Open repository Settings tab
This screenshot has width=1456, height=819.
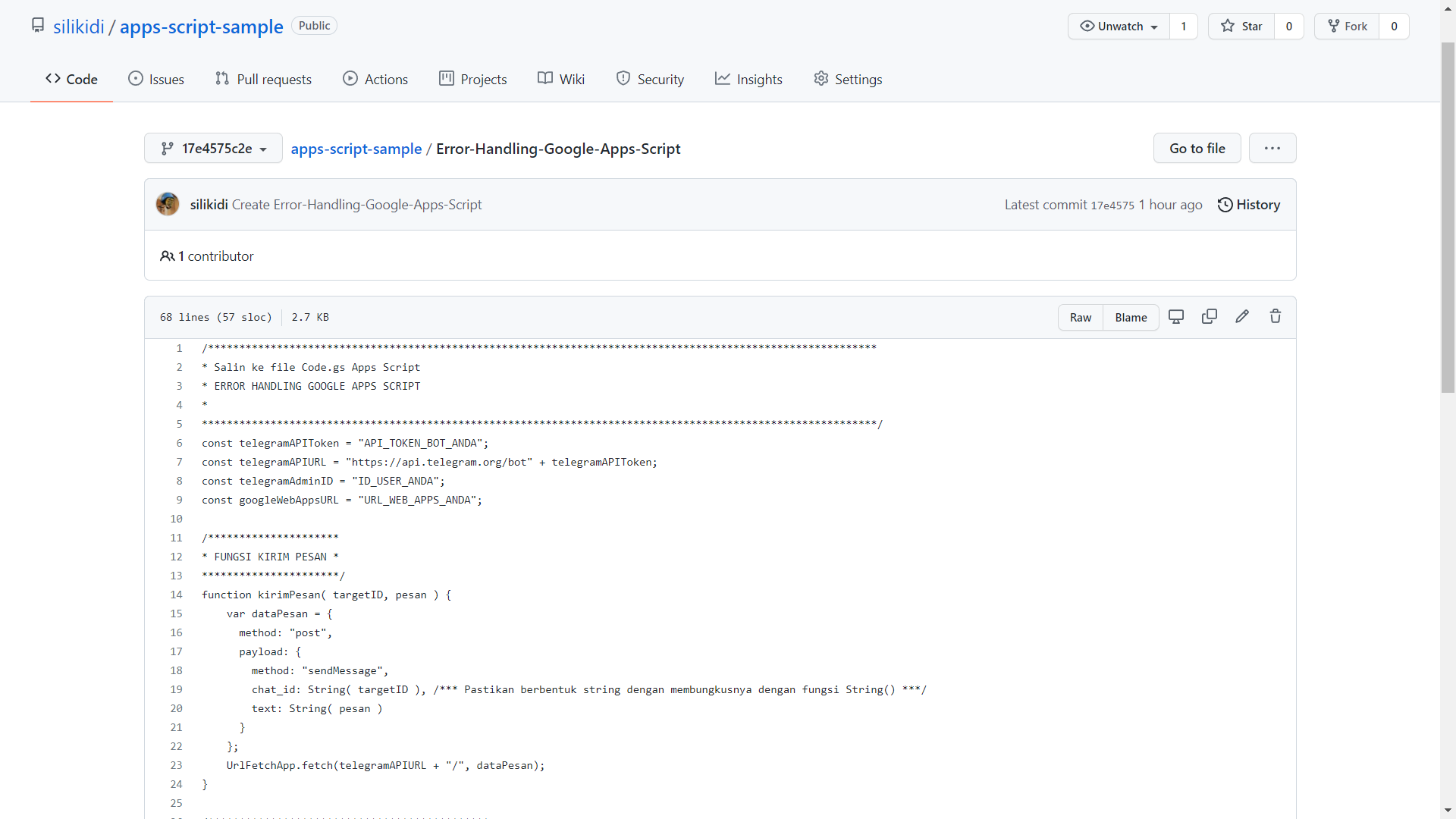848,80
